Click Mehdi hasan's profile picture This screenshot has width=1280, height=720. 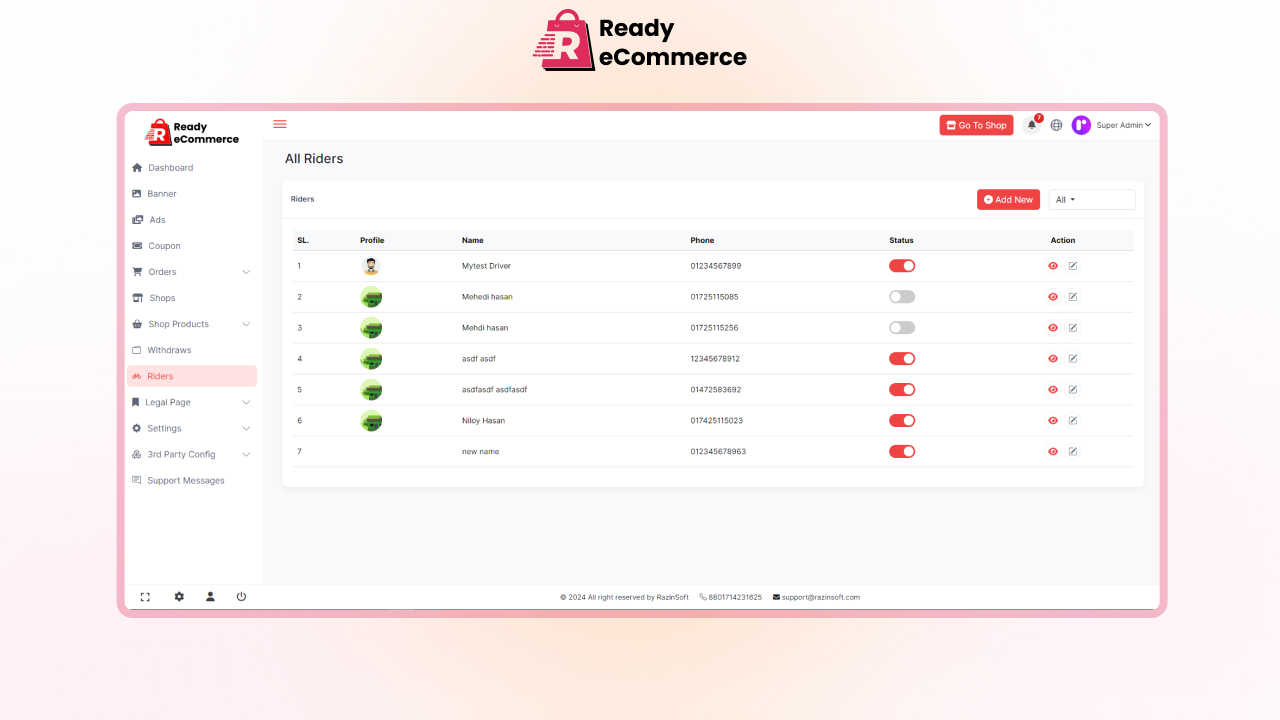[371, 327]
